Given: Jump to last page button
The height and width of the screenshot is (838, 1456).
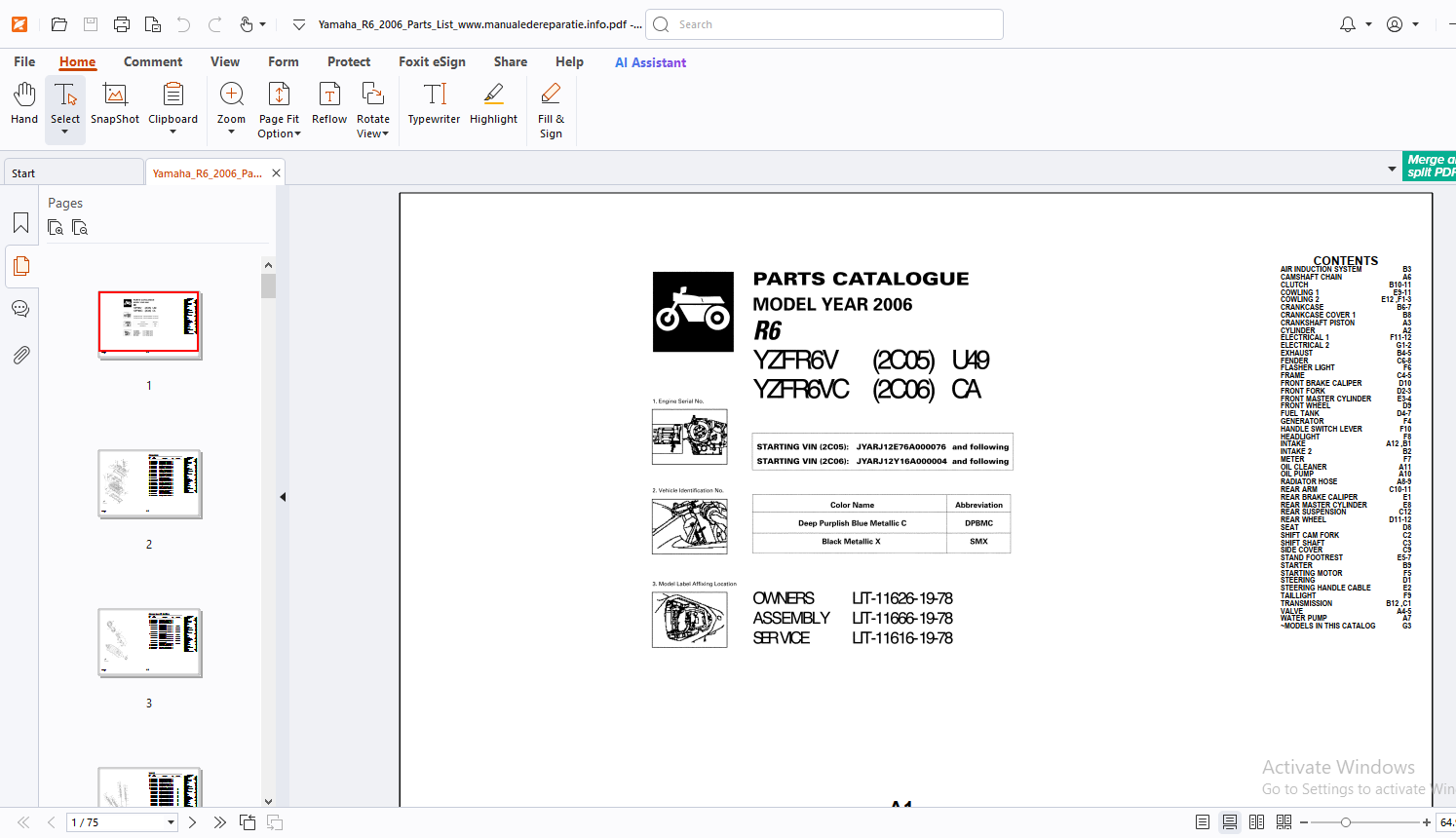Looking at the screenshot, I should coord(219,822).
